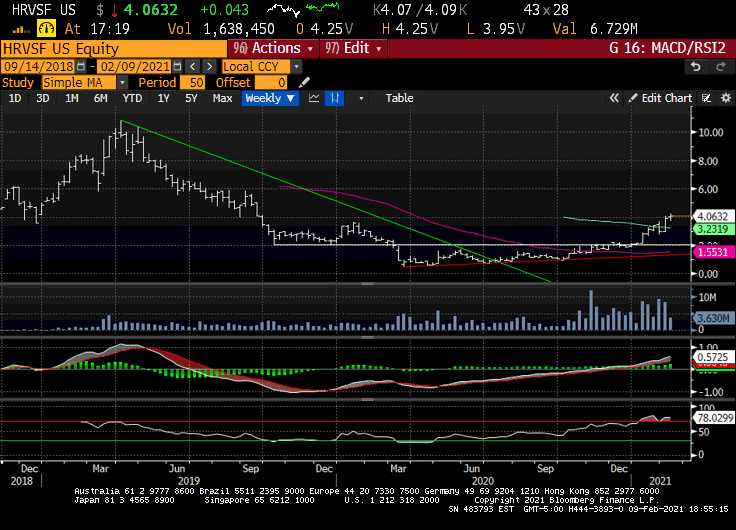This screenshot has height=530, width=736.
Task: Click the redo arrow icon
Action: click(721, 67)
